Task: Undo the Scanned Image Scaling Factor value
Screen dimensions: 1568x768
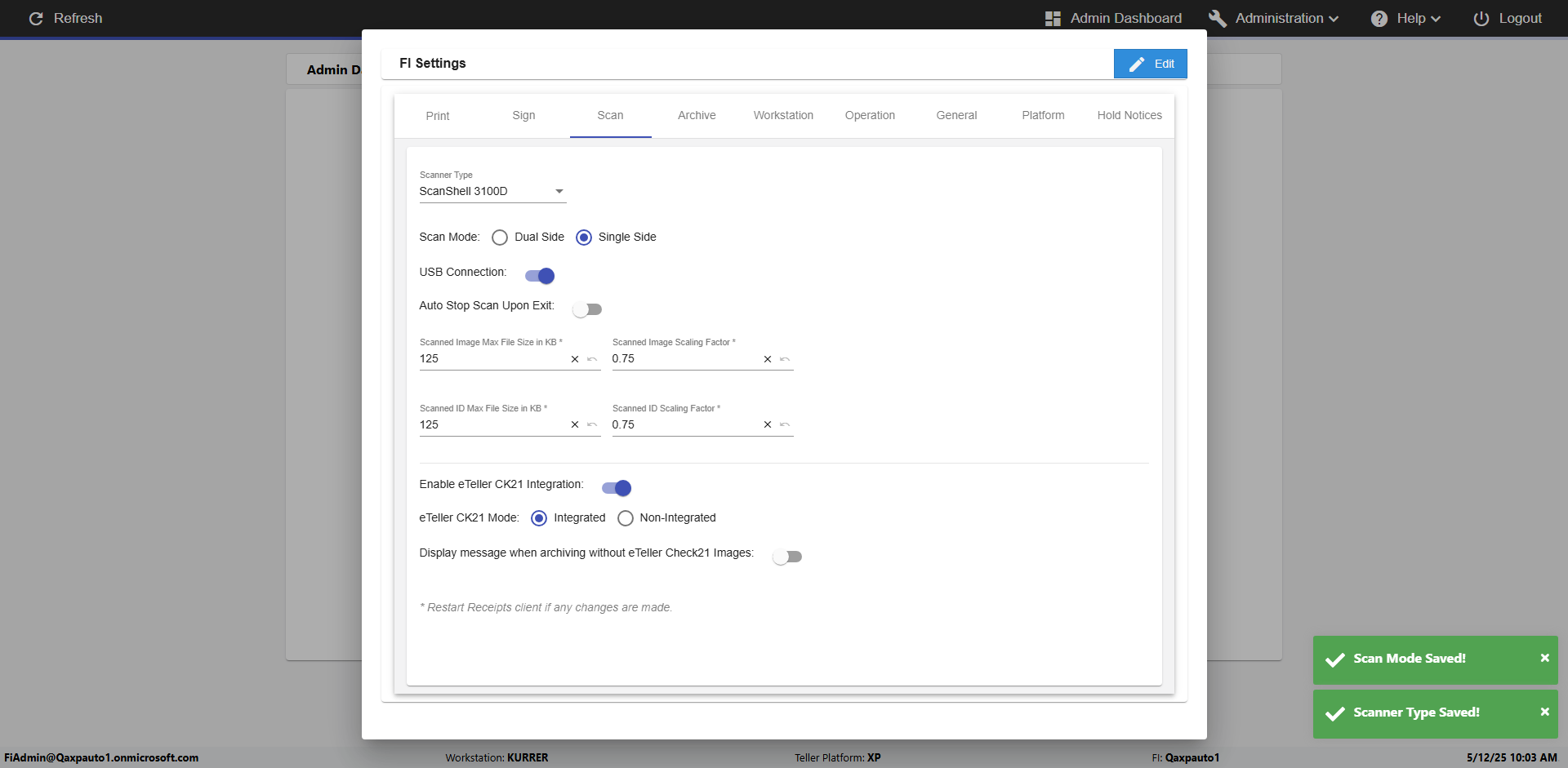Action: [785, 359]
